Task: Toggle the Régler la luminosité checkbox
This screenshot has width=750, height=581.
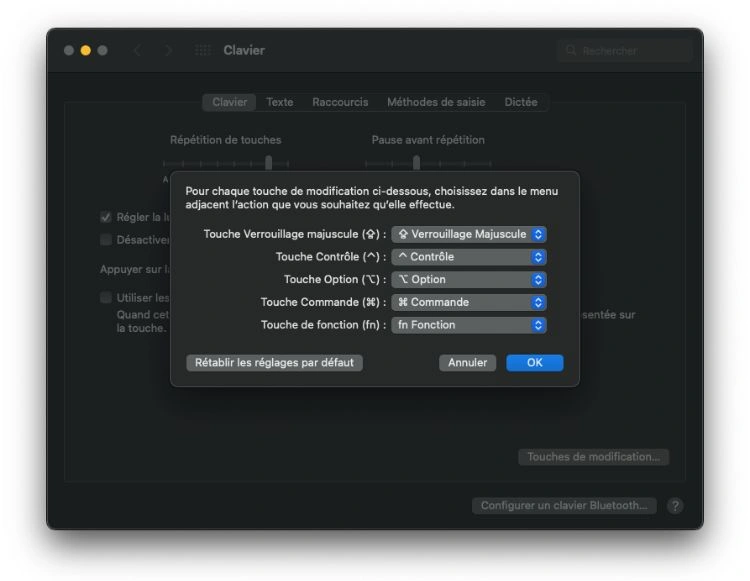Action: click(106, 217)
